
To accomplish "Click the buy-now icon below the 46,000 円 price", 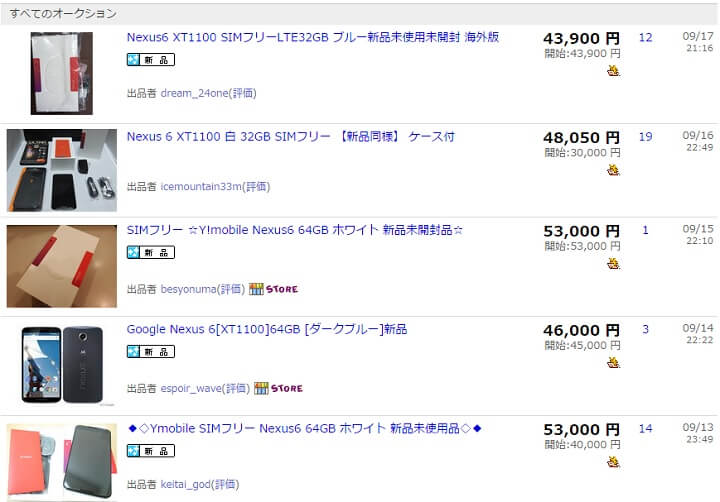I will [613, 363].
